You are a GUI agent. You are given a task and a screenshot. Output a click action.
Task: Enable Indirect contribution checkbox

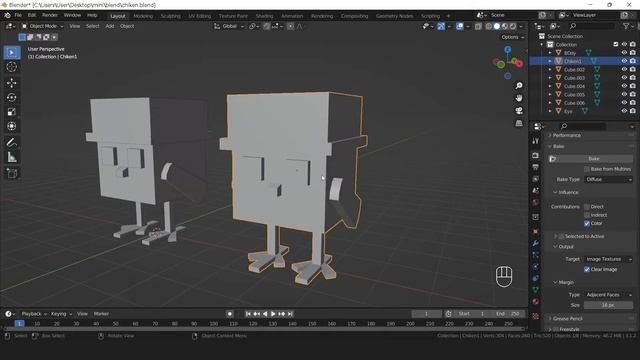(x=587, y=215)
